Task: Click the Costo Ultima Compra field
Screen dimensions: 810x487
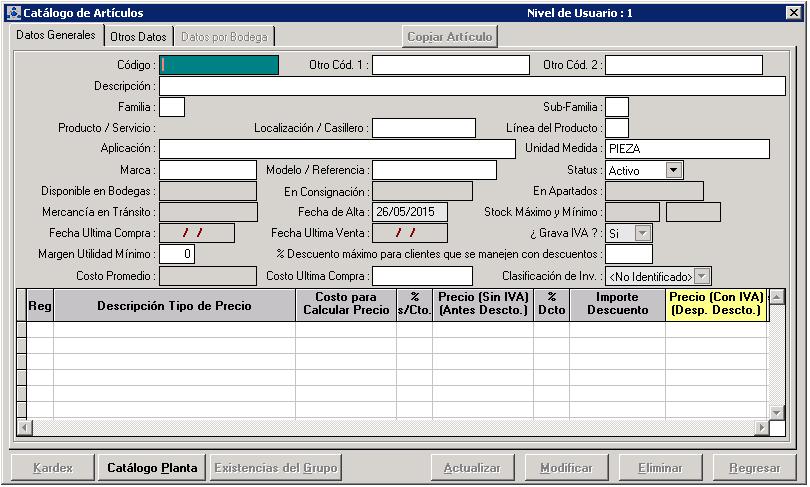Action: coord(422,276)
